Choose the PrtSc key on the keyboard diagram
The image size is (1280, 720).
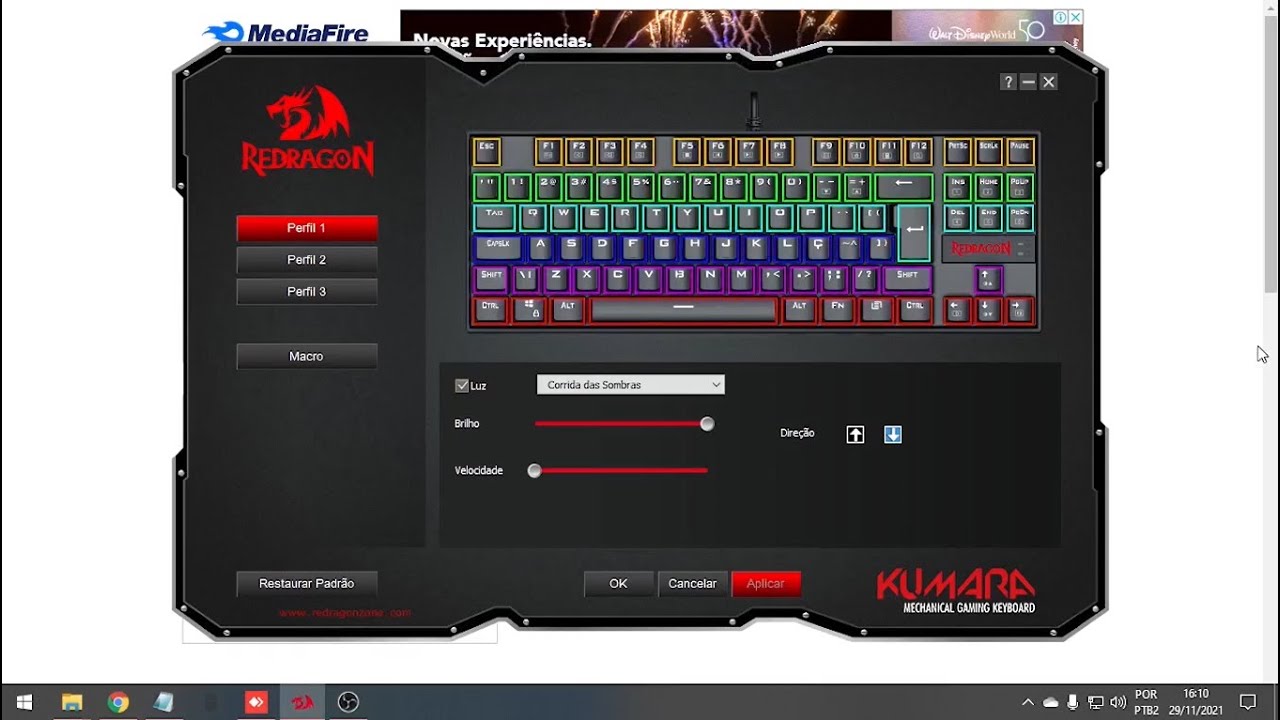(x=958, y=151)
